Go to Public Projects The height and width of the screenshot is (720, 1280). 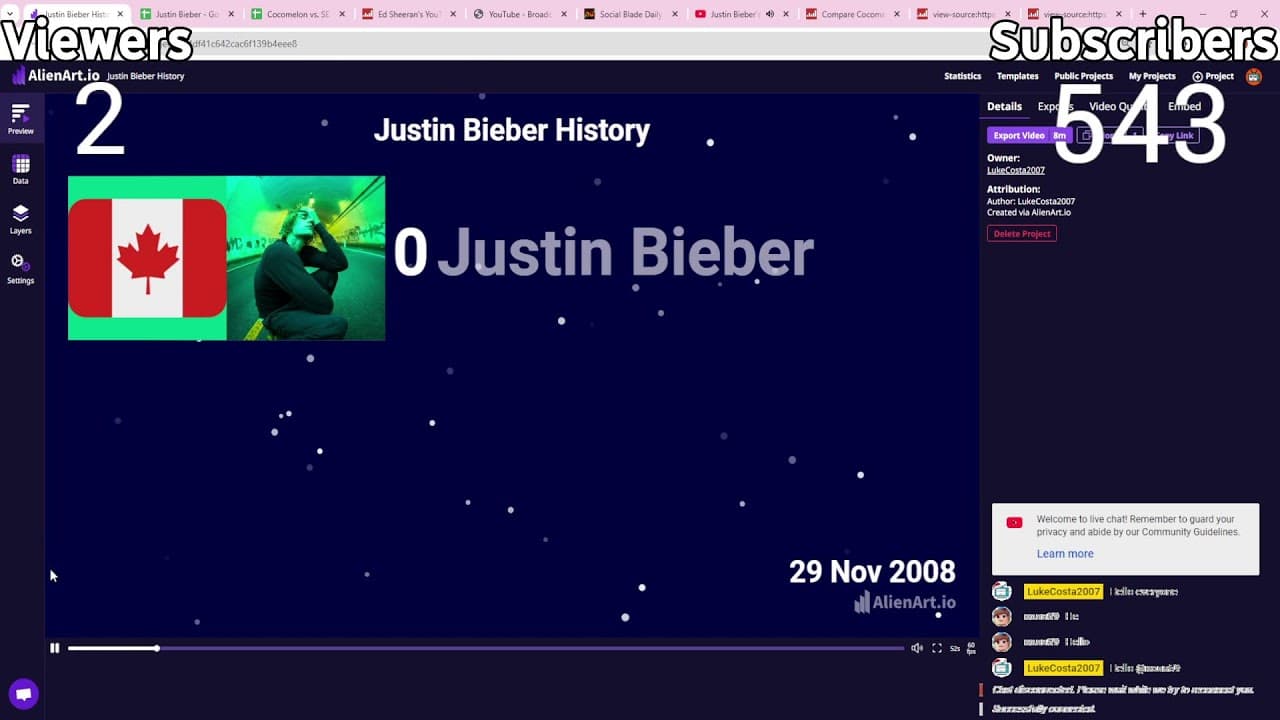[x=1084, y=76]
